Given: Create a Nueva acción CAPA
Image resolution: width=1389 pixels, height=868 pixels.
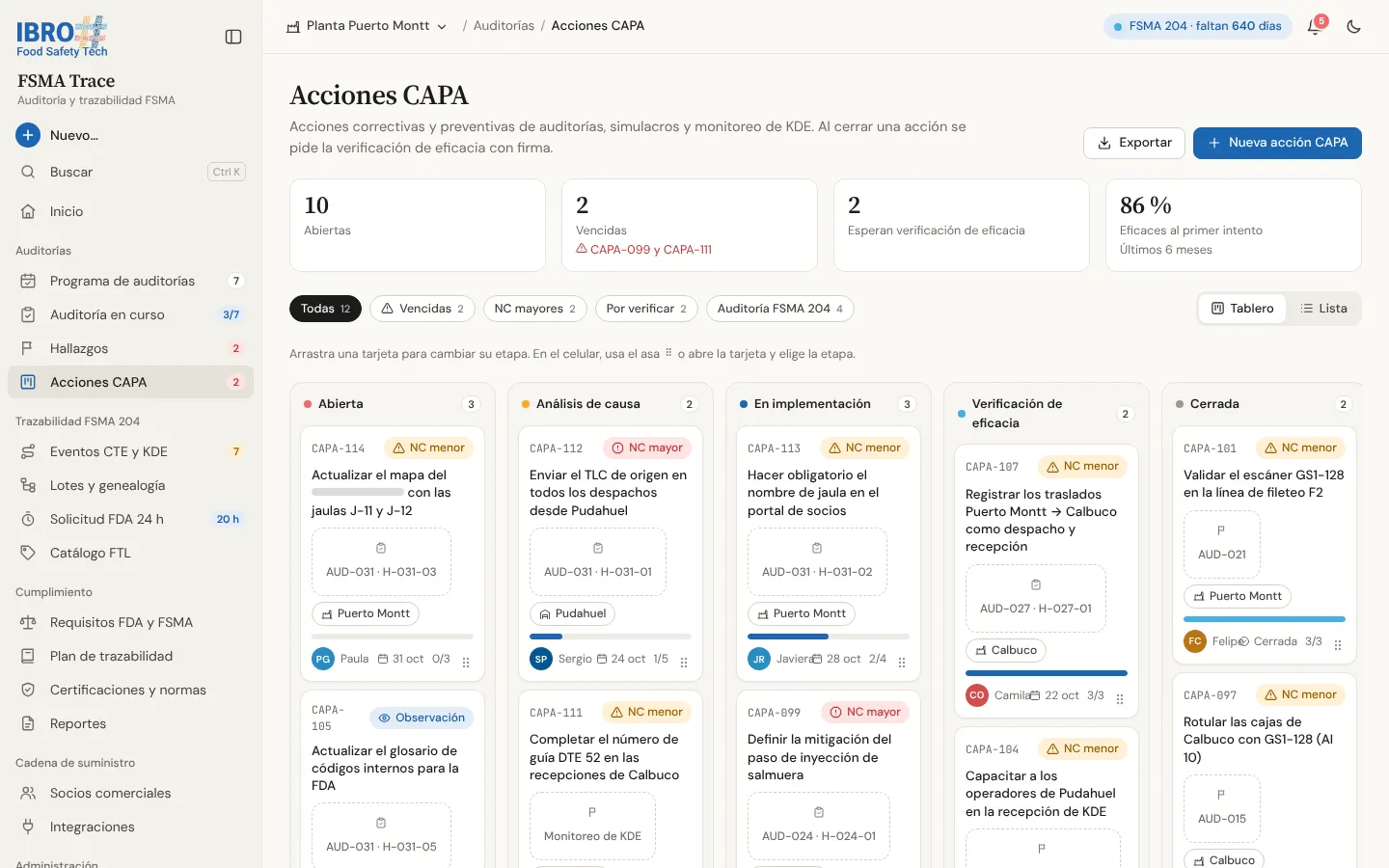Looking at the screenshot, I should 1277,143.
